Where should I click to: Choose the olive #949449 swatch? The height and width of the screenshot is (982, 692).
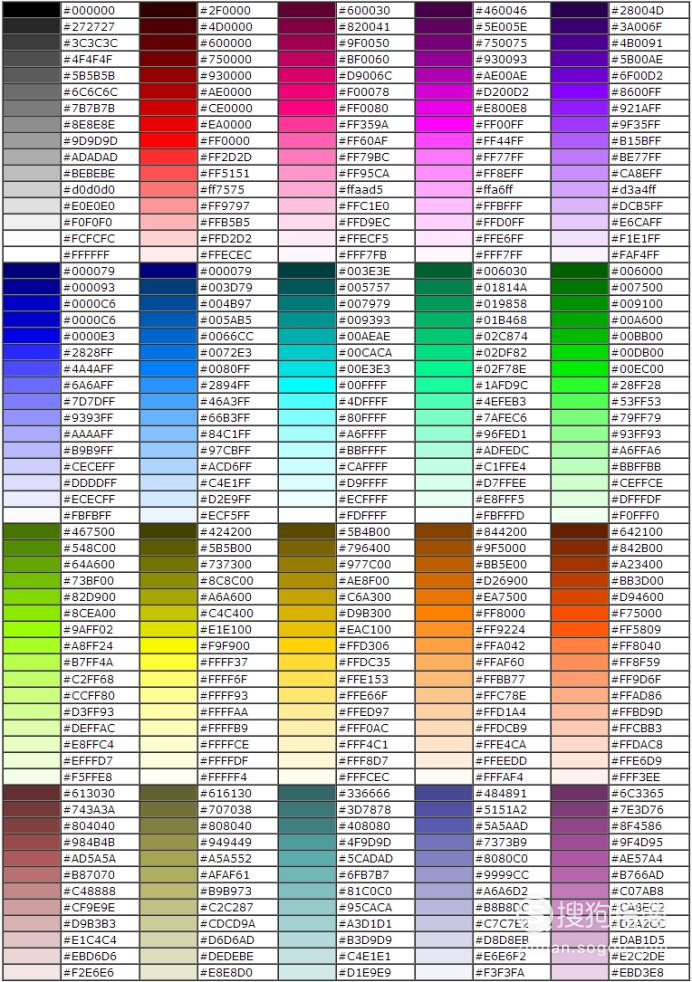click(168, 842)
